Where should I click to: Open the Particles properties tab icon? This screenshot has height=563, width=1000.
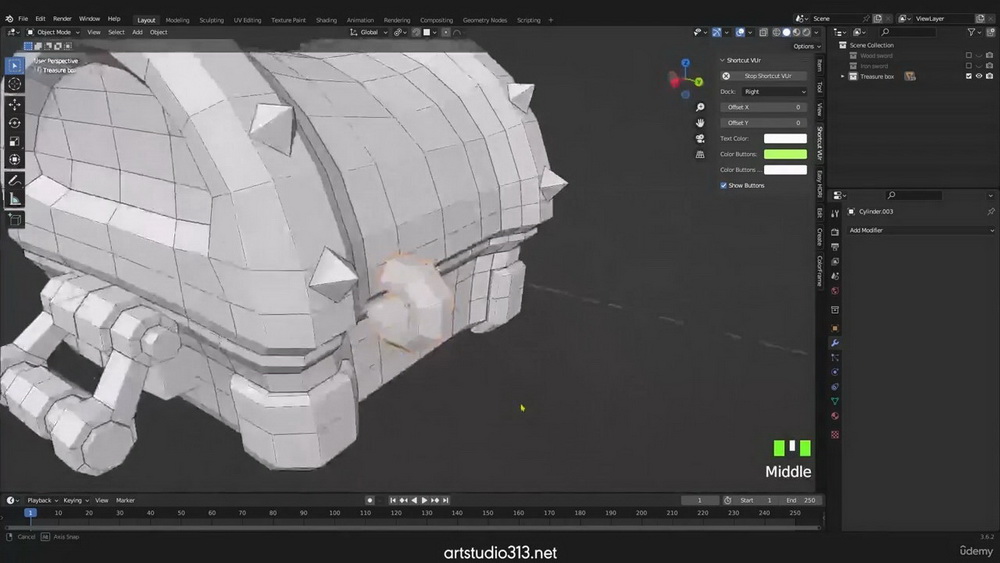pos(835,358)
